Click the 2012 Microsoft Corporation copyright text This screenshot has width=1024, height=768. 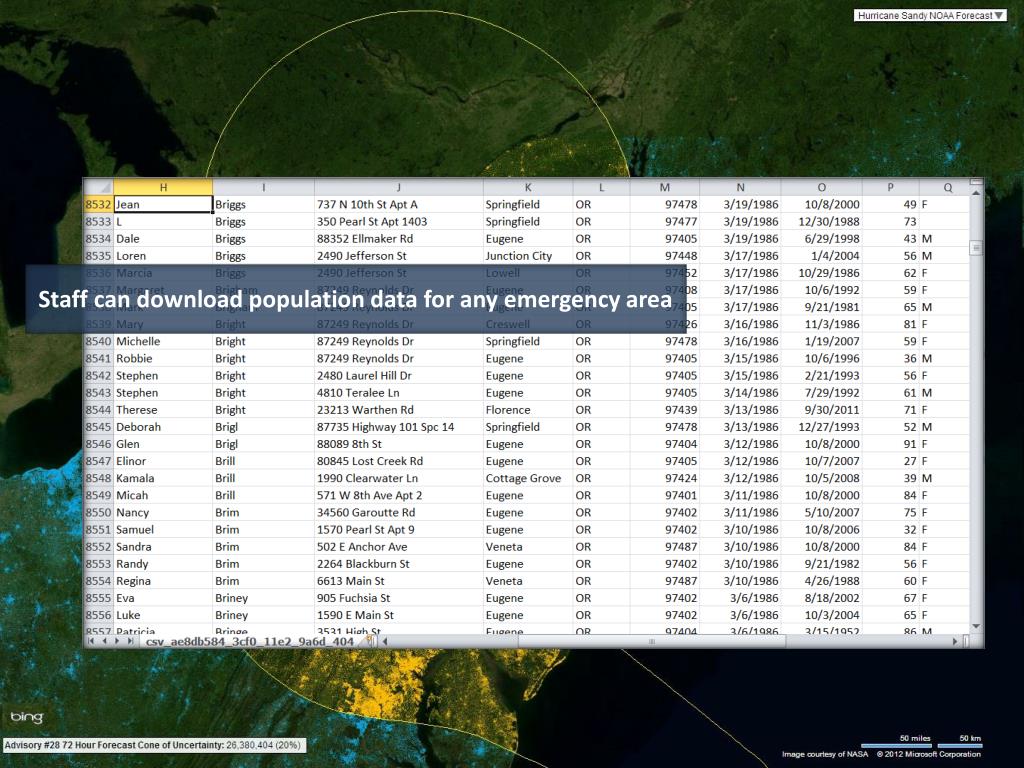click(929, 754)
